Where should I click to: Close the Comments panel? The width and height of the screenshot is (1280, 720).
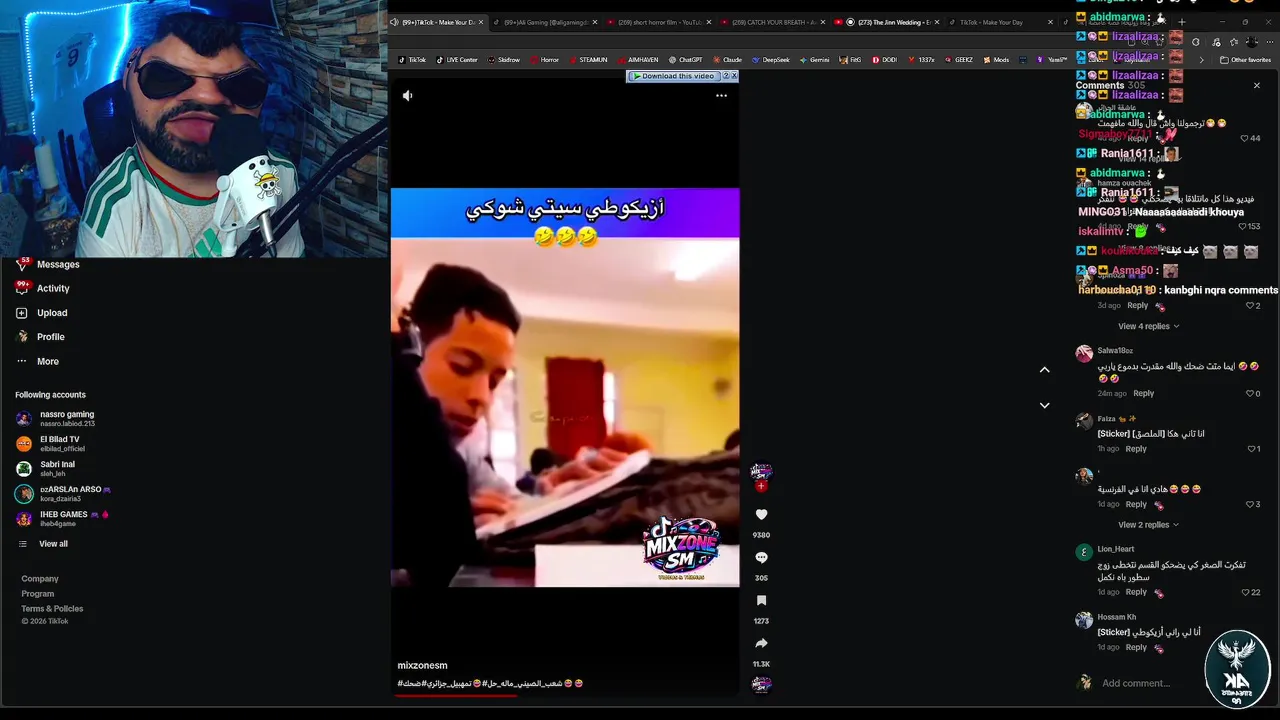click(1257, 86)
